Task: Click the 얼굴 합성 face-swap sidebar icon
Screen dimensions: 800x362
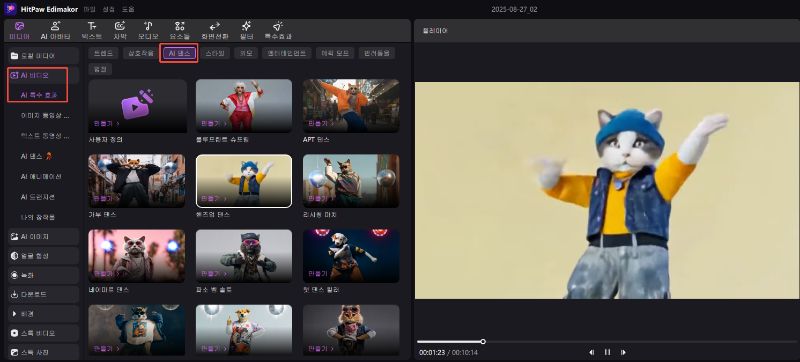Action: [x=14, y=256]
